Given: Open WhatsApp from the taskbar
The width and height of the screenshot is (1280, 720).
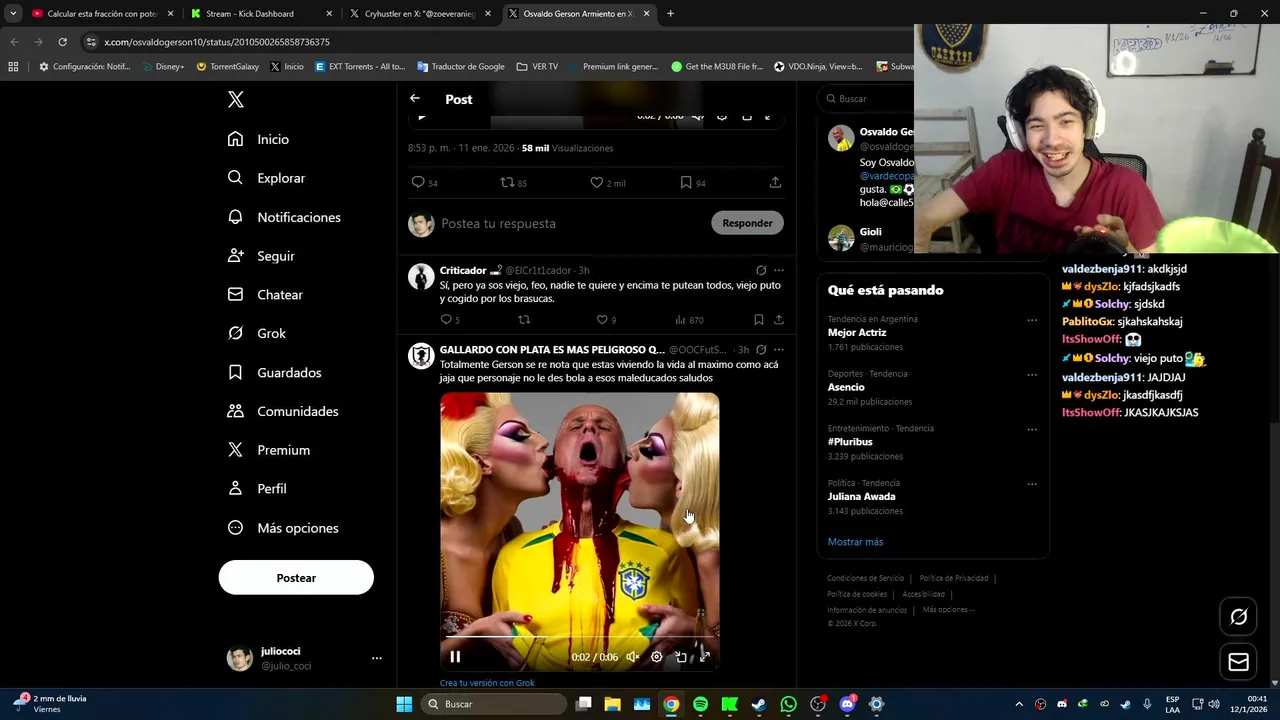Looking at the screenshot, I should 788,704.
